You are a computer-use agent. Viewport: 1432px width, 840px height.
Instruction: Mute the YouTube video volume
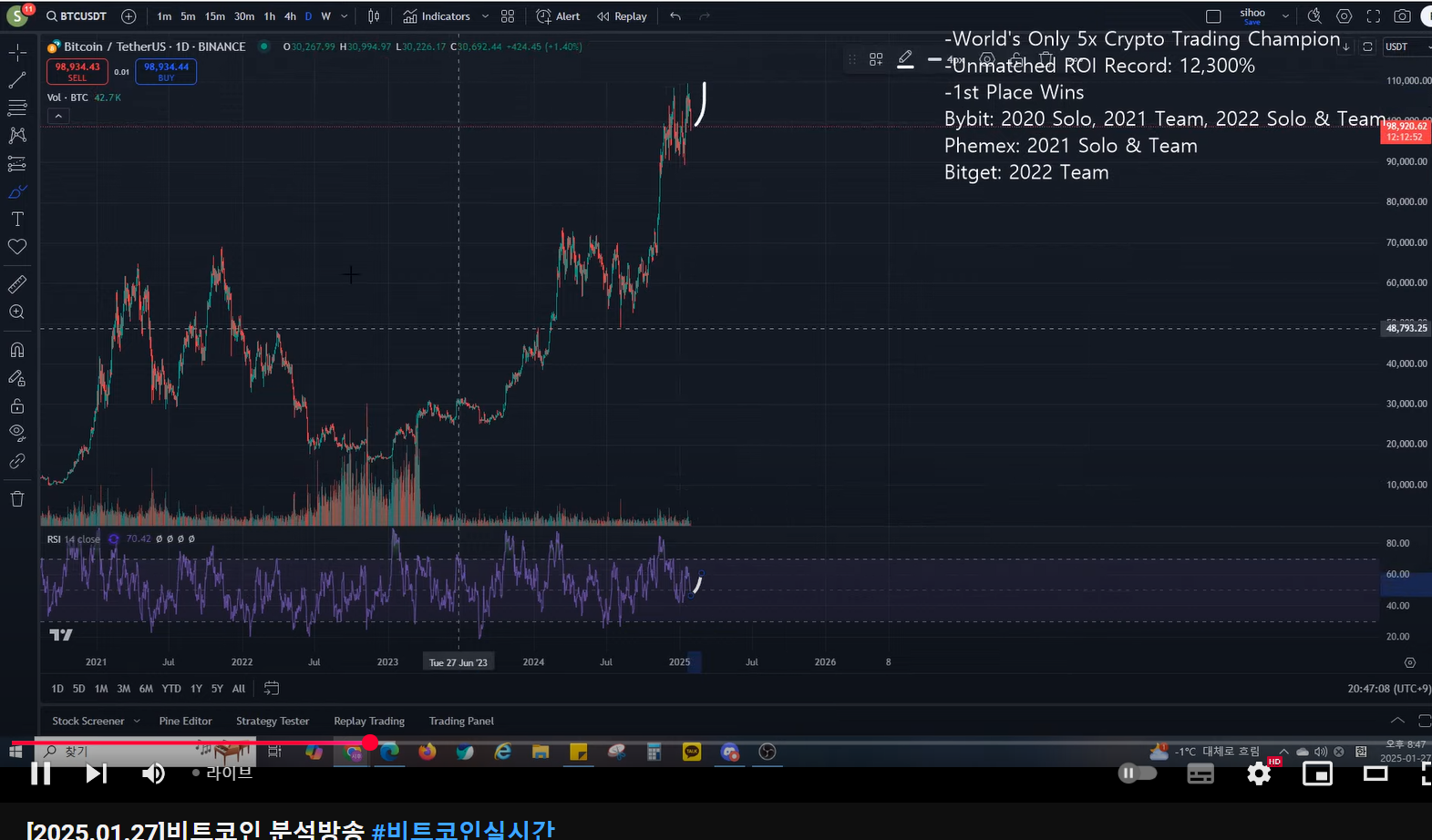[x=153, y=773]
